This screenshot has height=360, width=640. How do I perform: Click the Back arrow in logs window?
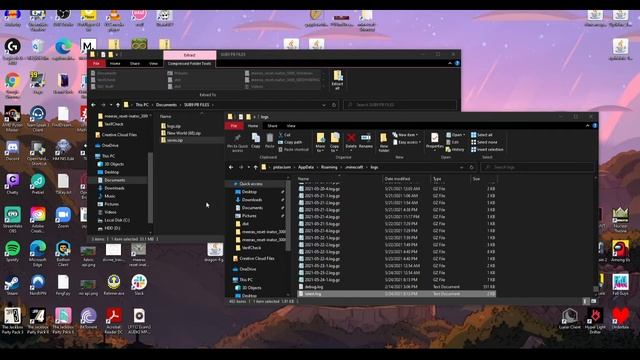[231, 167]
